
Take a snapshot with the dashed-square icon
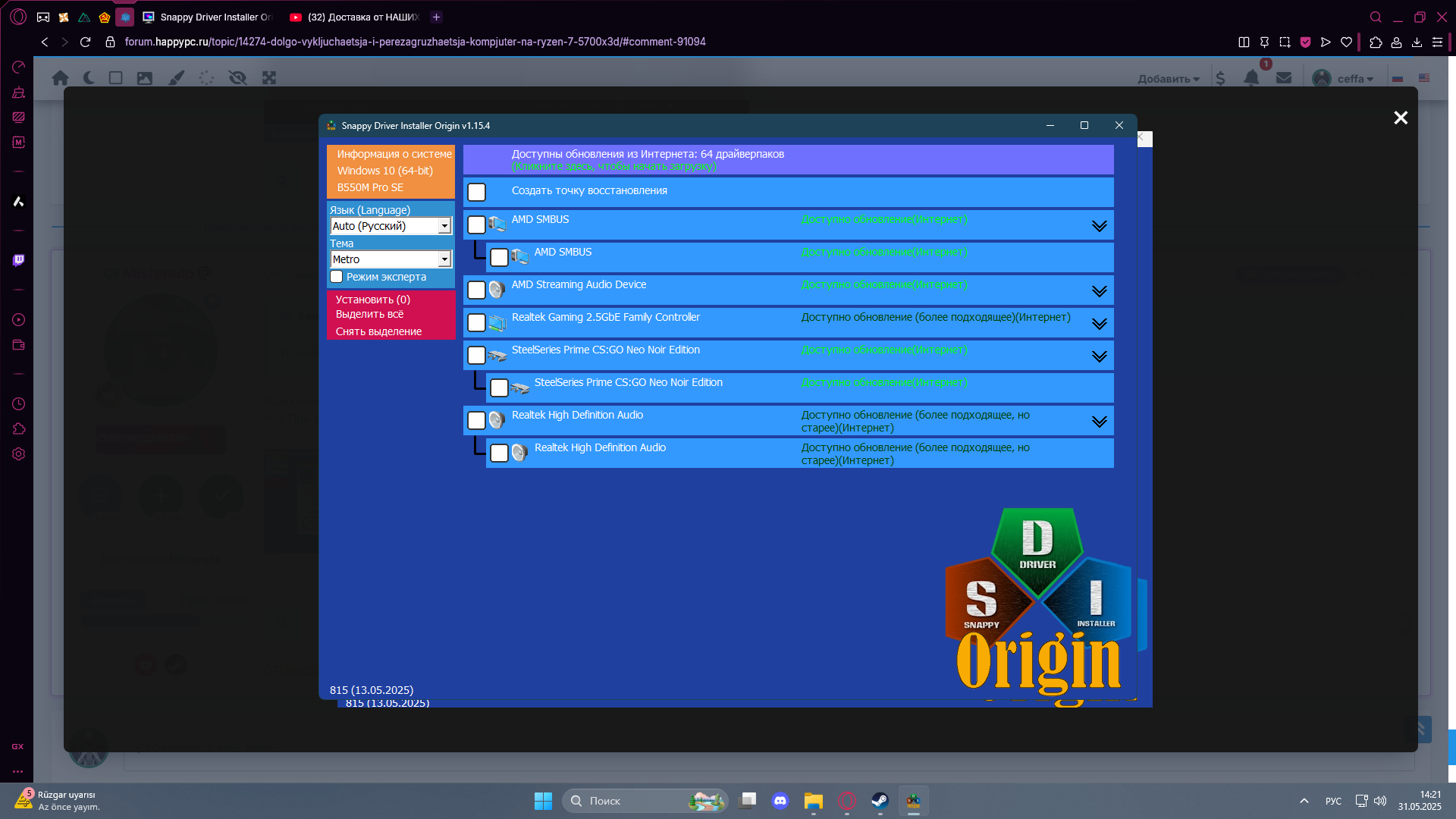coord(1285,42)
